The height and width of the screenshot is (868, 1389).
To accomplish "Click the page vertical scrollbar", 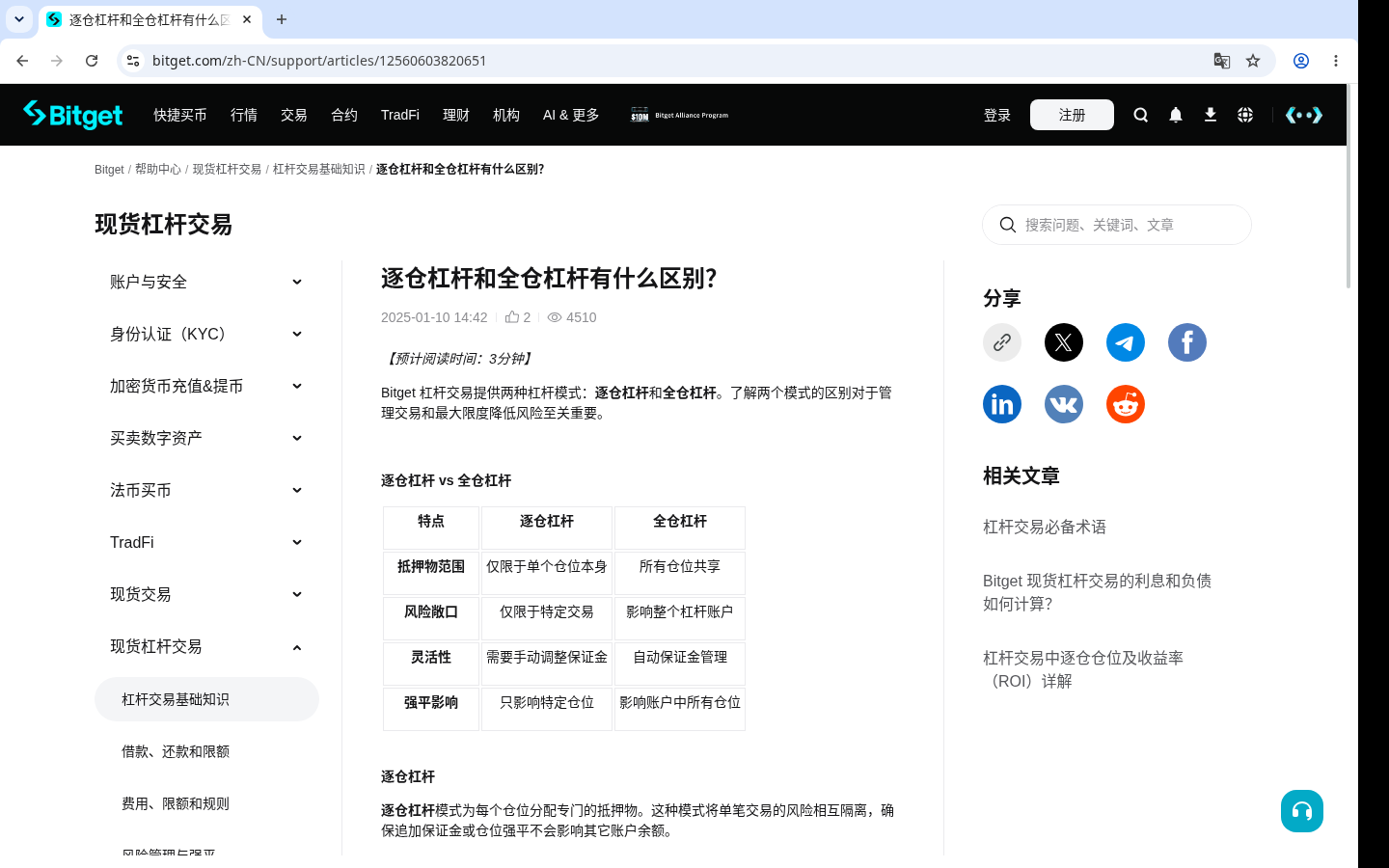I will [x=1348, y=186].
